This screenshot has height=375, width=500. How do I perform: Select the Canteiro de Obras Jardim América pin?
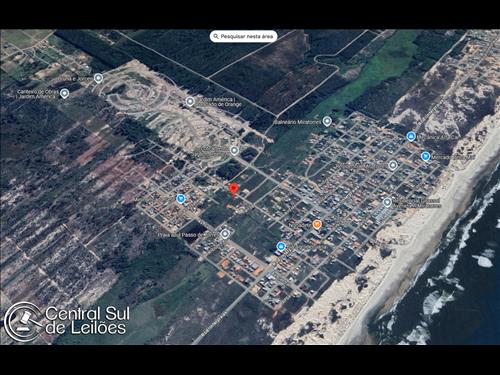tap(64, 94)
